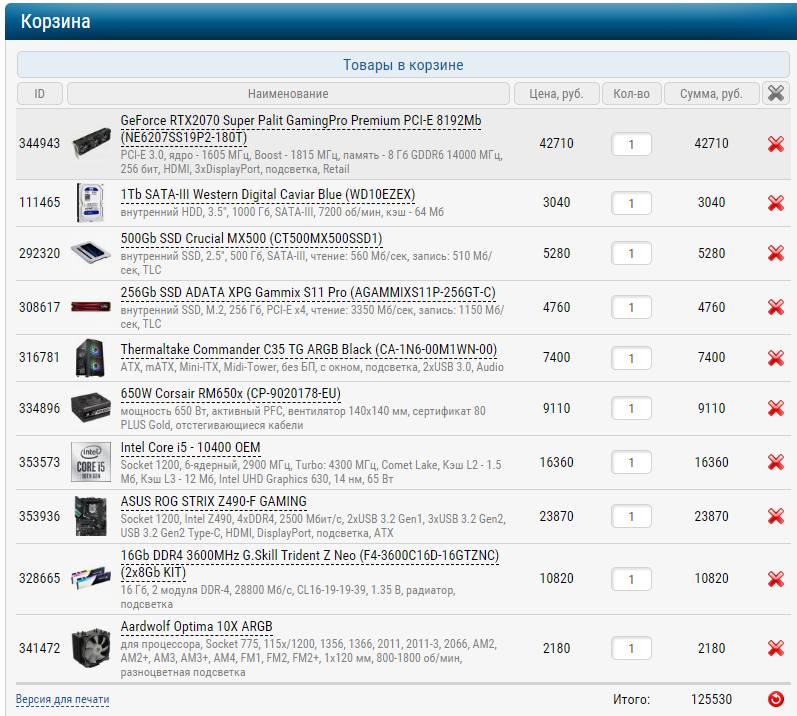Delete the Corsair RM650x power supply
This screenshot has height=716, width=797.
click(x=776, y=408)
